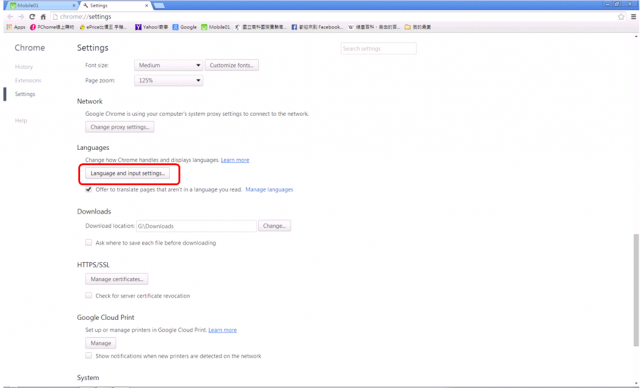Viewport: 640px width, 388px height.
Task: Go forward with the browser forward arrow
Action: click(x=21, y=17)
